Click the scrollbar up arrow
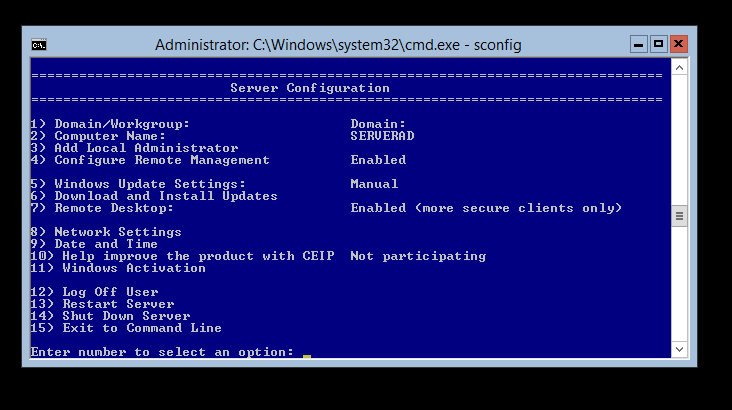This screenshot has height=410, width=732. 679,67
